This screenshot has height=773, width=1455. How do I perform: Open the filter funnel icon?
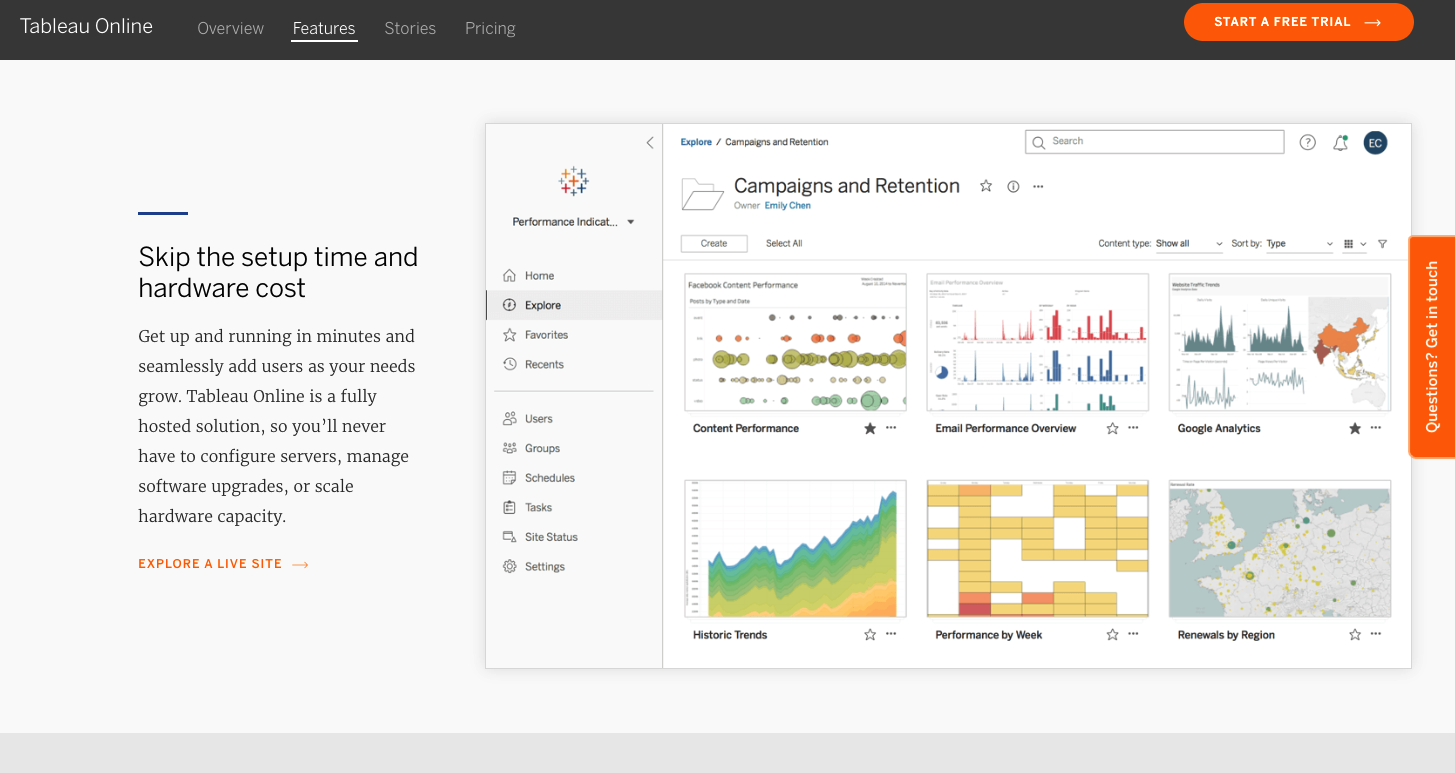[x=1382, y=243]
